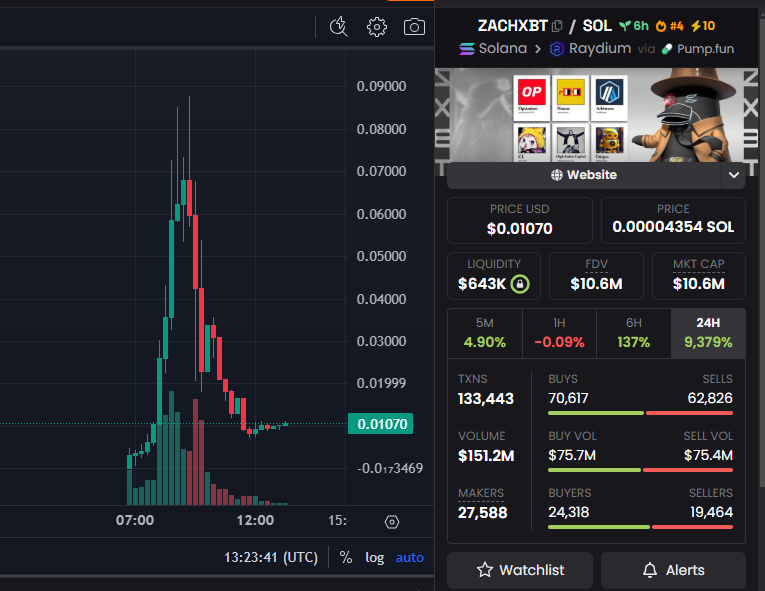The height and width of the screenshot is (591, 765).
Task: Add pair to Watchlist
Action: pos(520,570)
